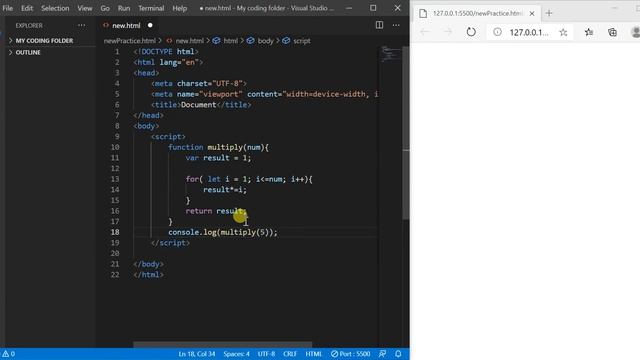This screenshot has height=360, width=640.
Task: Click the for loop line 13
Action: (x=249, y=179)
